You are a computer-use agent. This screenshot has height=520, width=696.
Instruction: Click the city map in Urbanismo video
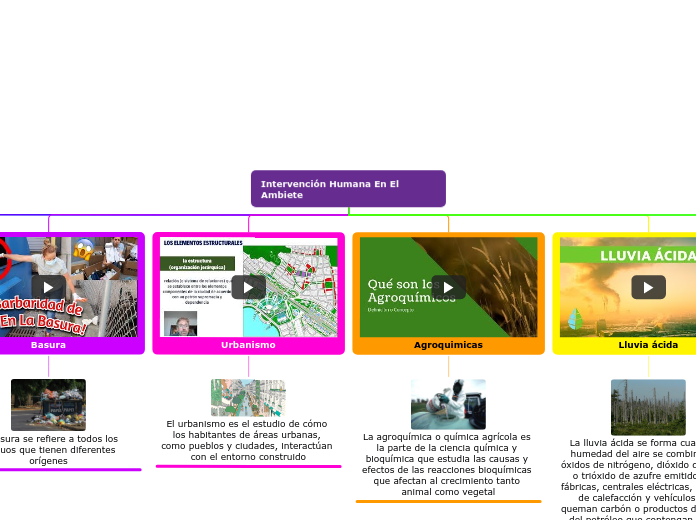click(290, 291)
